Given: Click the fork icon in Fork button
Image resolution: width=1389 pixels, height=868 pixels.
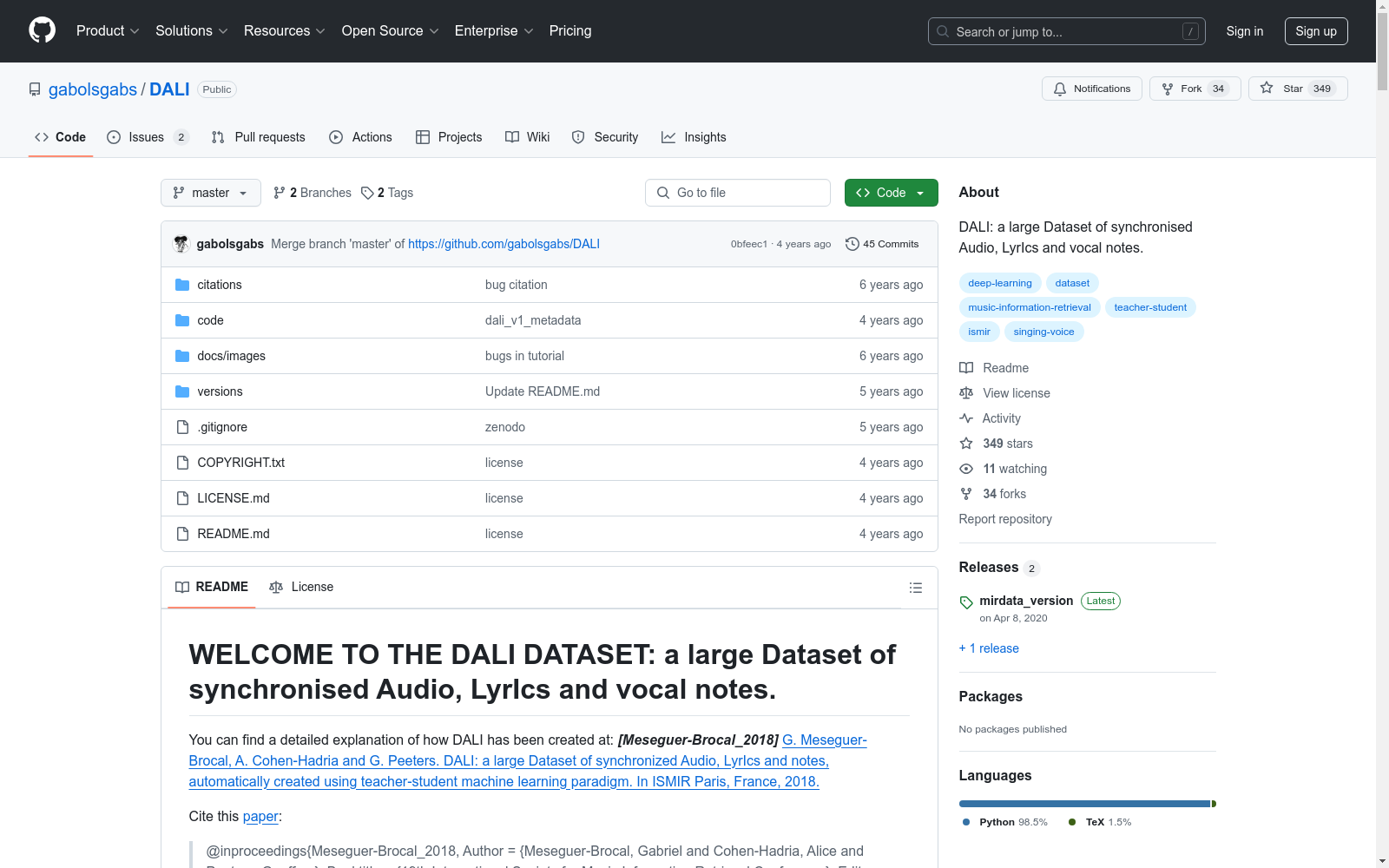Looking at the screenshot, I should [x=1168, y=89].
